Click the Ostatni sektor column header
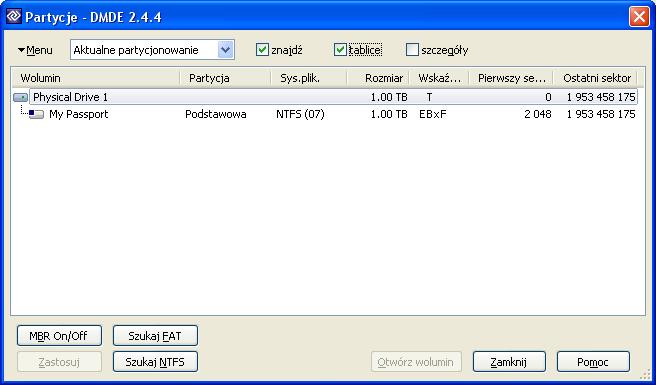 pyautogui.click(x=595, y=78)
